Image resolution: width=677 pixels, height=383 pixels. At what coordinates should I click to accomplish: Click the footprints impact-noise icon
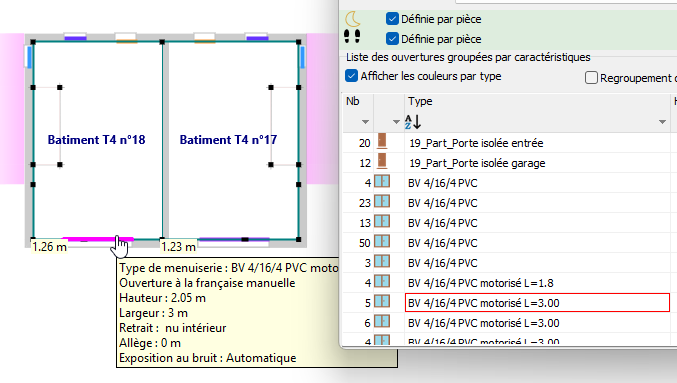(x=352, y=36)
